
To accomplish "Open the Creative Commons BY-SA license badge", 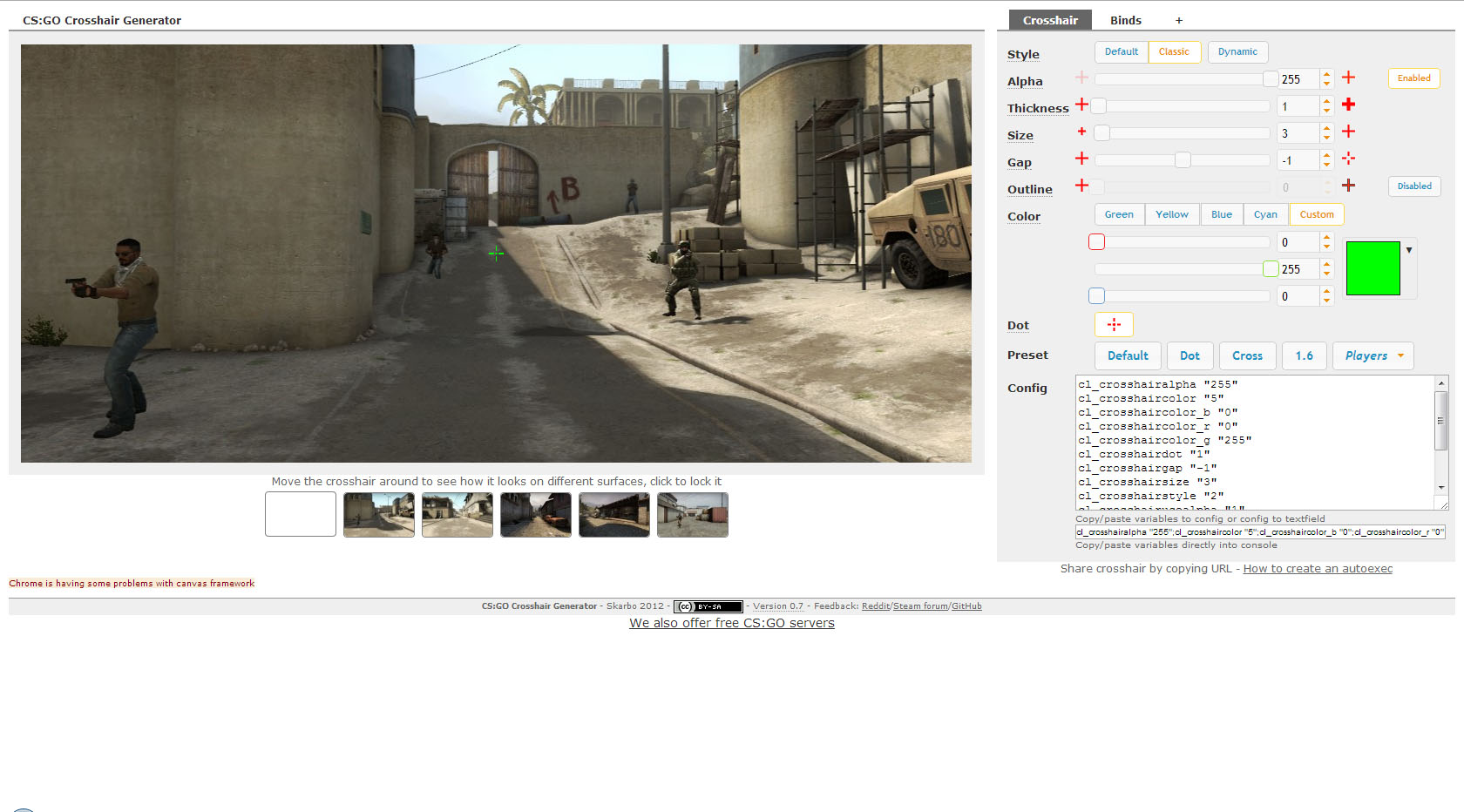I will (x=708, y=606).
